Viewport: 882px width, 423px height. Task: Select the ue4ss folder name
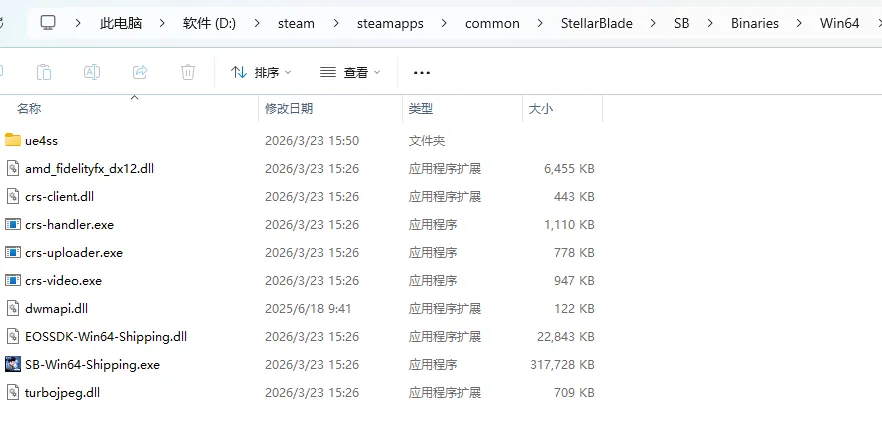pyautogui.click(x=42, y=141)
